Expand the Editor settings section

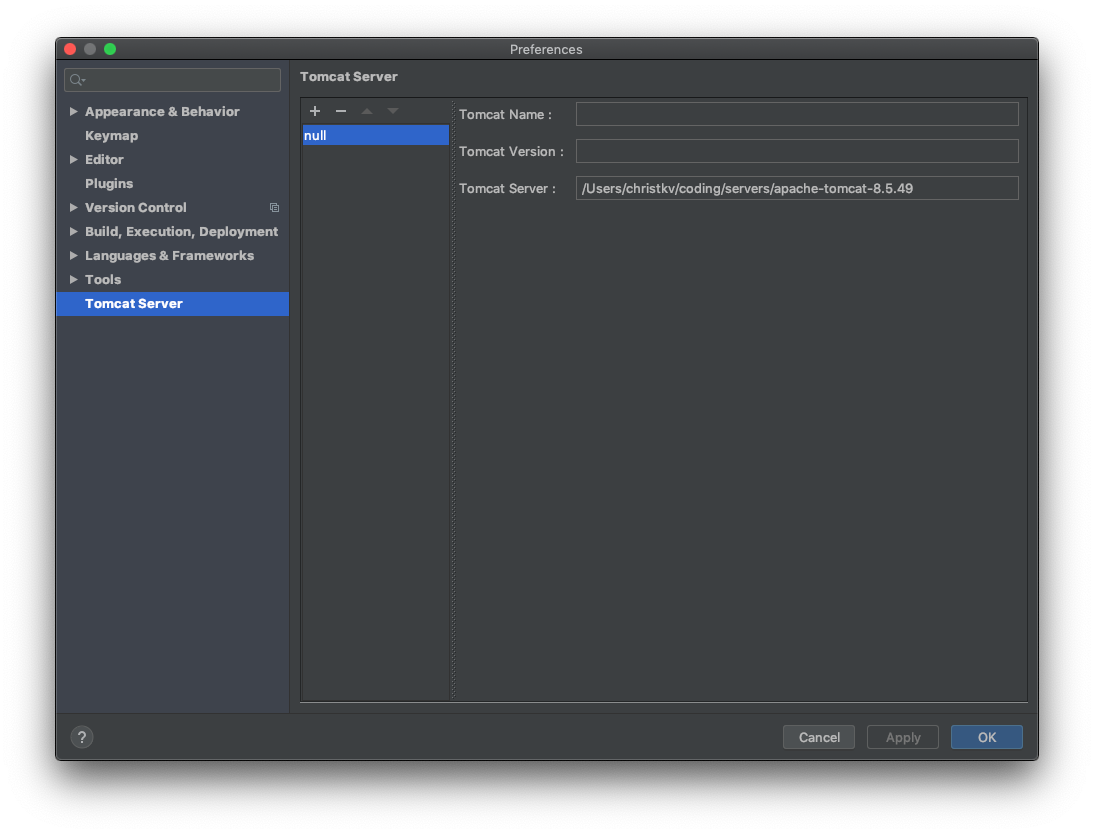pyautogui.click(x=73, y=159)
